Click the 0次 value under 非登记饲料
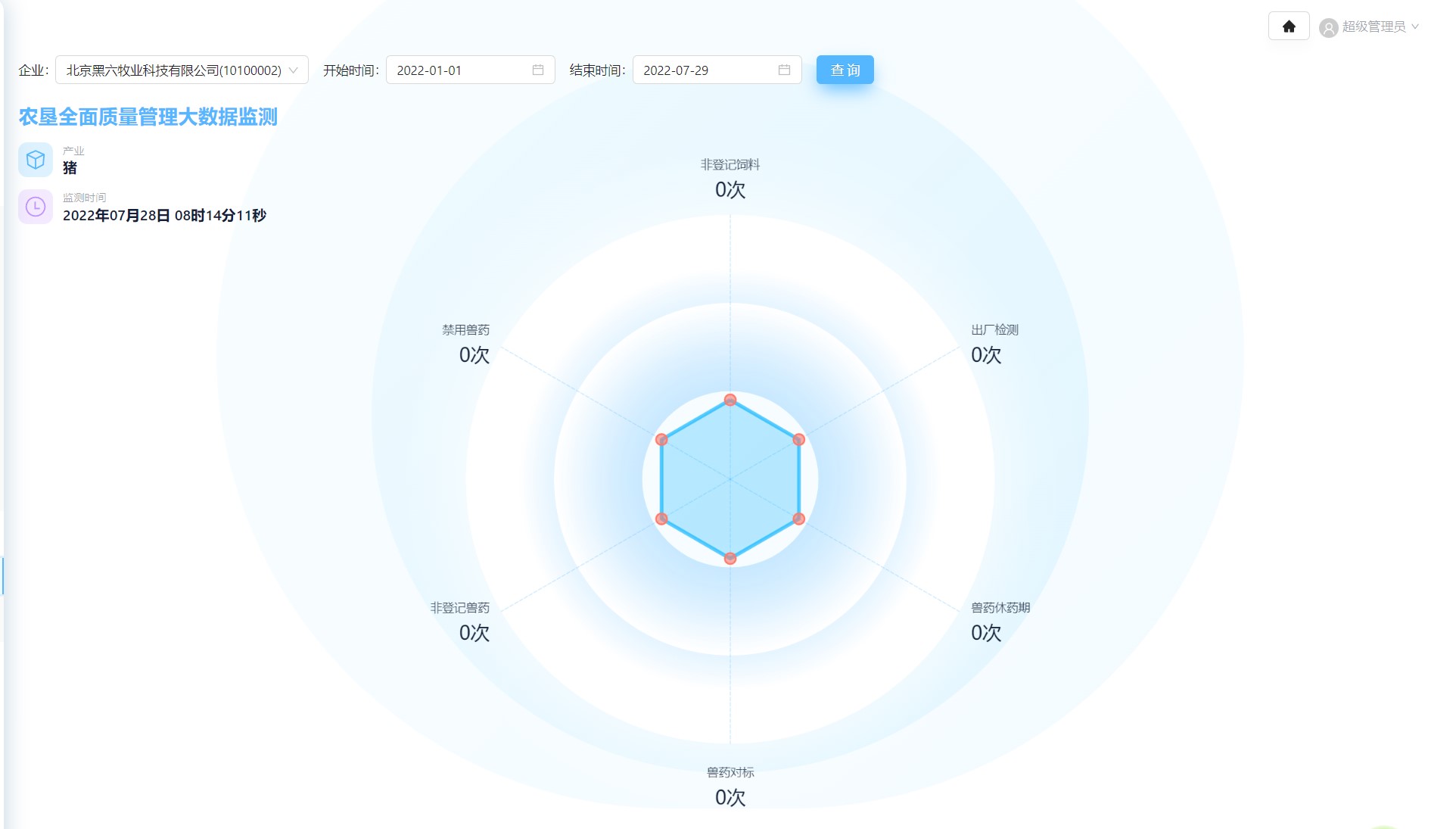Image resolution: width=1456 pixels, height=829 pixels. tap(730, 190)
